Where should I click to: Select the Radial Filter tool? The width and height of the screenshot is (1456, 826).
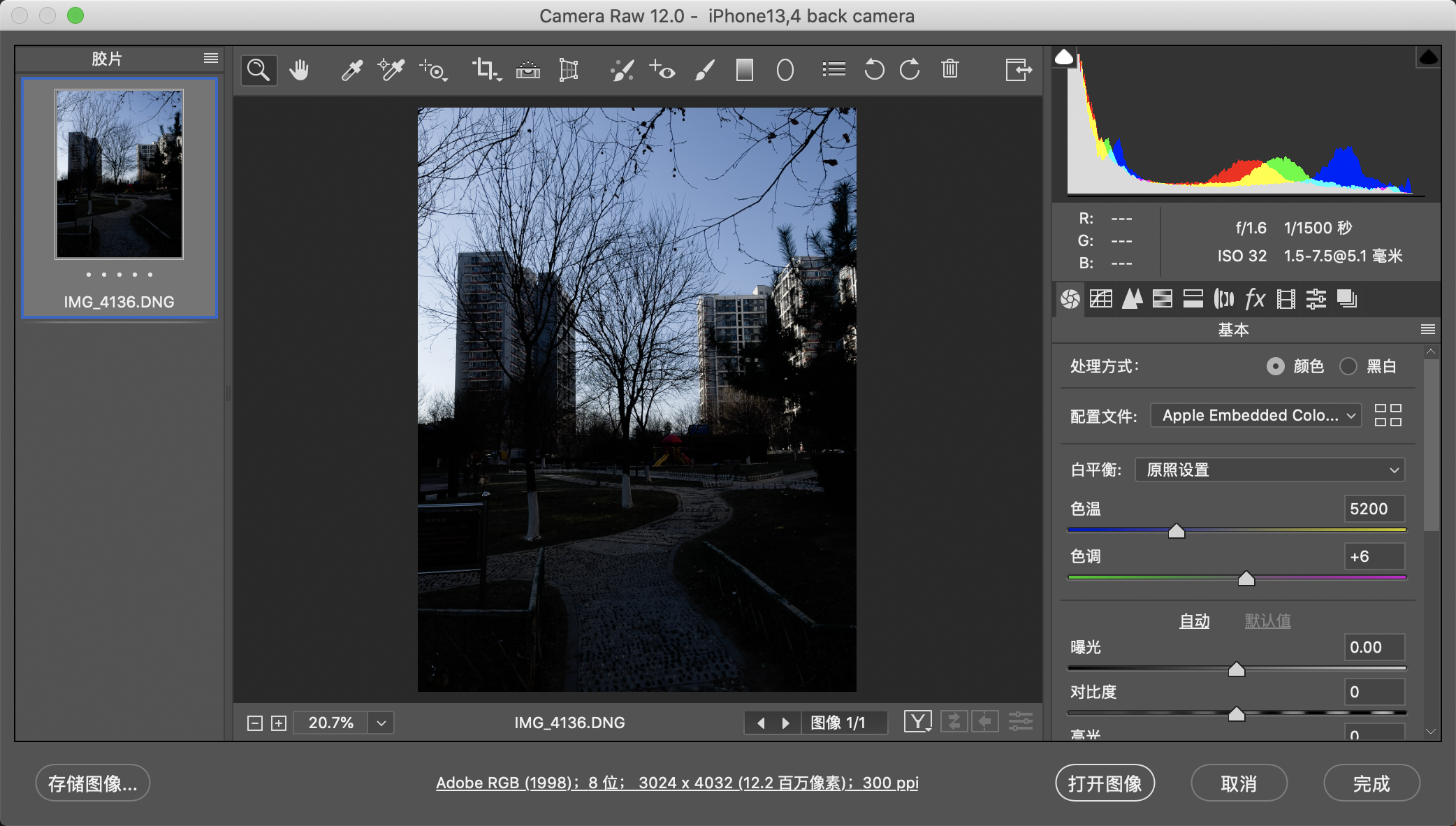click(785, 70)
